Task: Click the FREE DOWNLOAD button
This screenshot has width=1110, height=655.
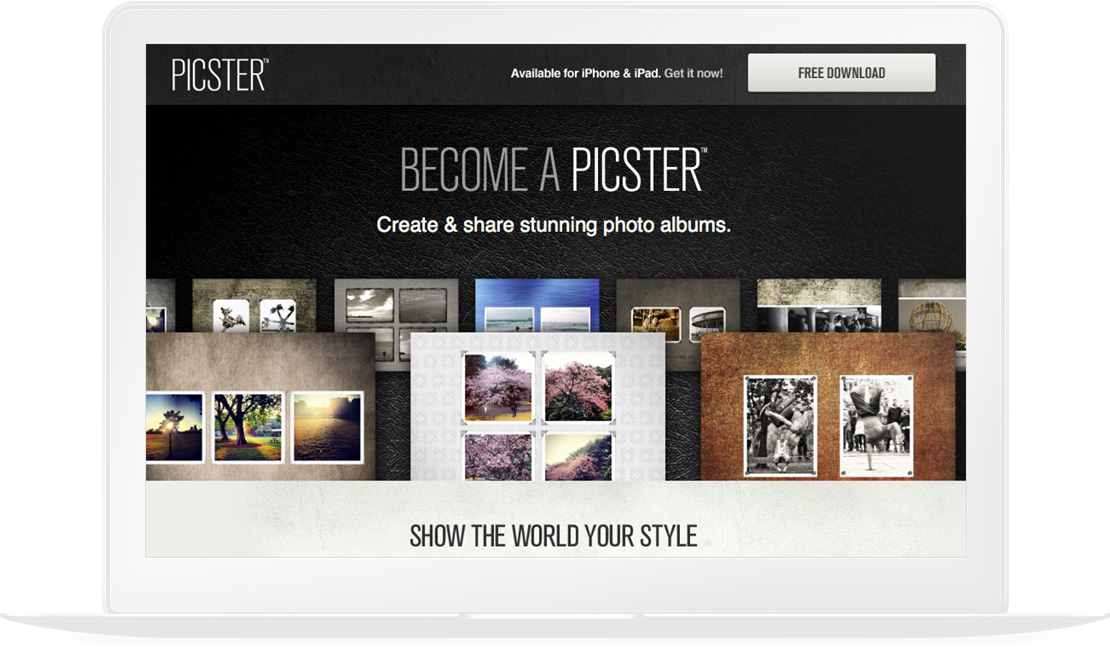Action: click(841, 73)
